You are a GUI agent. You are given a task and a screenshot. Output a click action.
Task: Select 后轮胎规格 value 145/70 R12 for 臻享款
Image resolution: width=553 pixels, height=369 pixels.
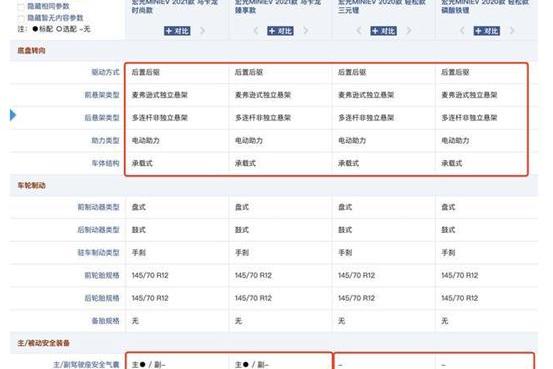(x=253, y=298)
